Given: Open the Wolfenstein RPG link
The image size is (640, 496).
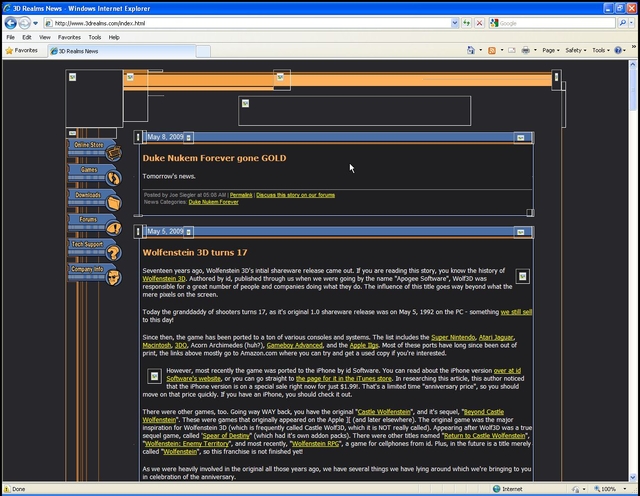Looking at the screenshot, I should pos(316,443).
